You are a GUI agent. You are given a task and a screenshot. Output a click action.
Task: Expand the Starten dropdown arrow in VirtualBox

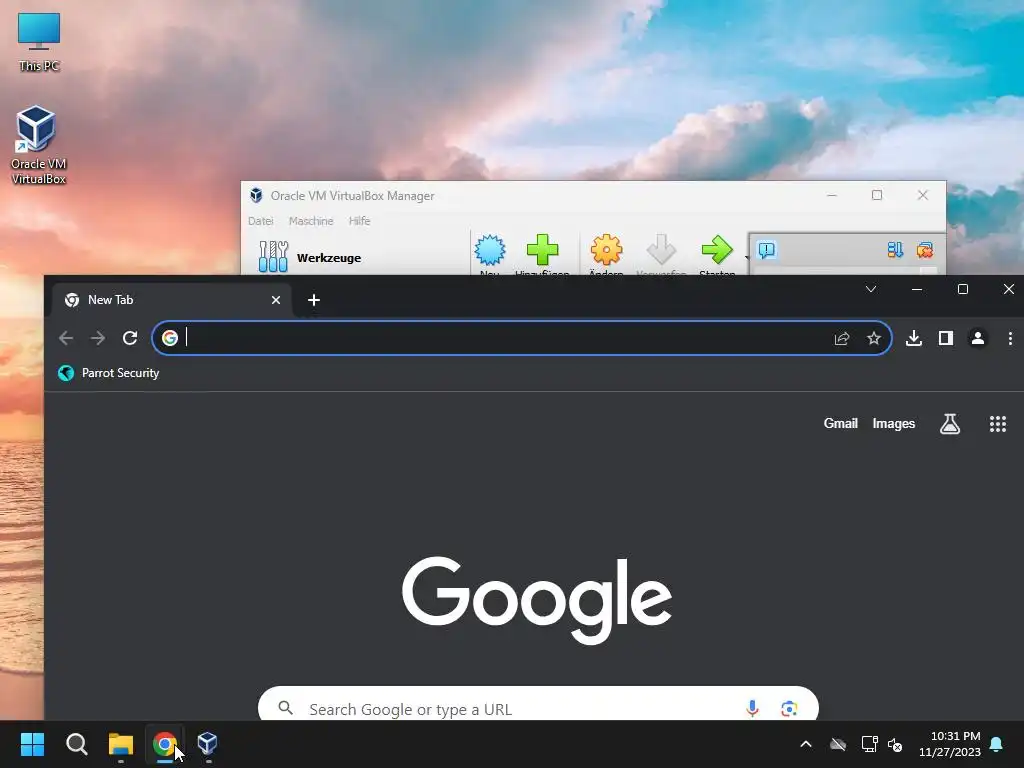point(746,257)
